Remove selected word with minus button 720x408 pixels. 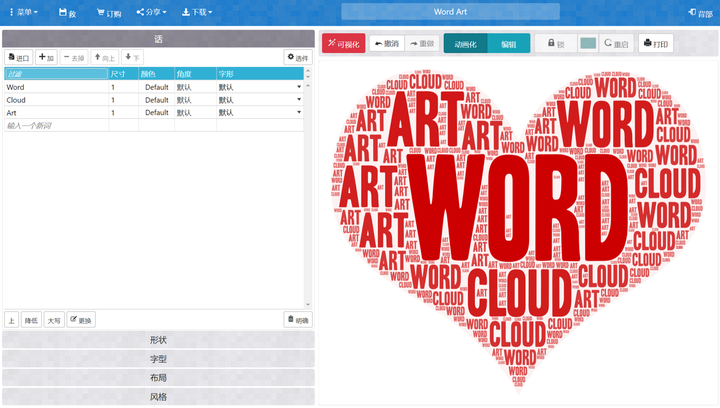[74, 57]
